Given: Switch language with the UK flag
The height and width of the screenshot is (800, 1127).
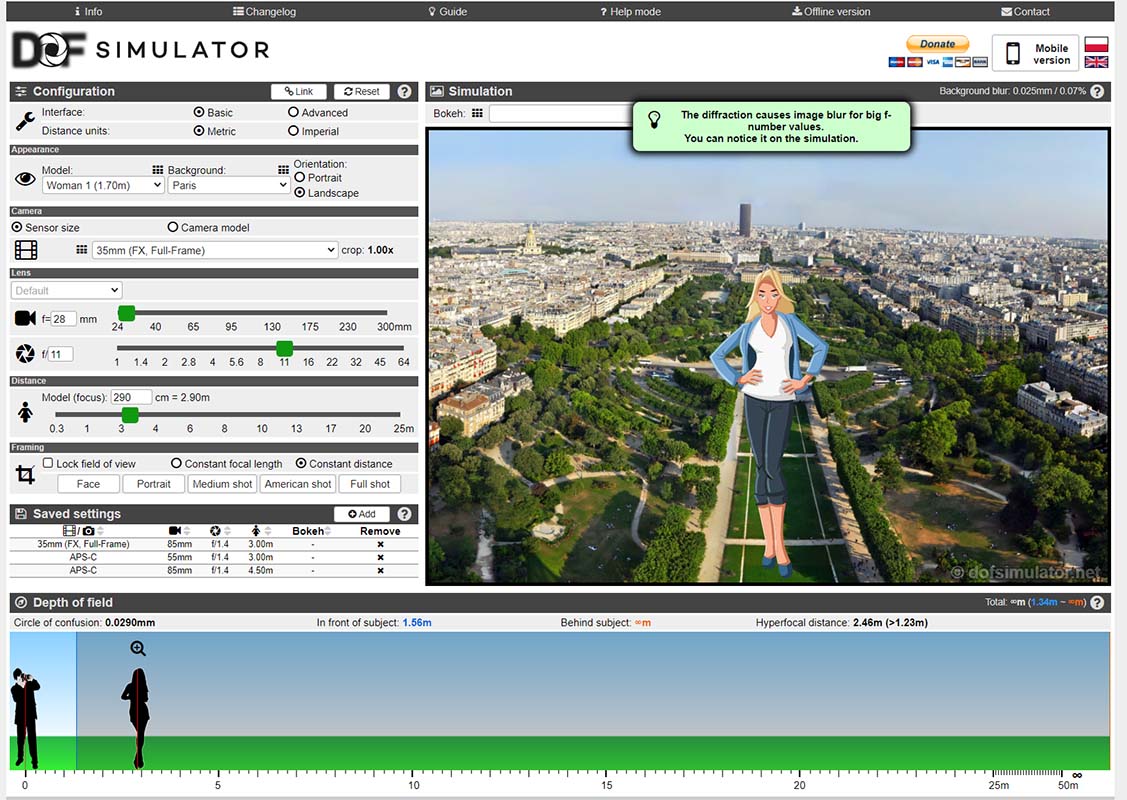Looking at the screenshot, I should 1096,62.
